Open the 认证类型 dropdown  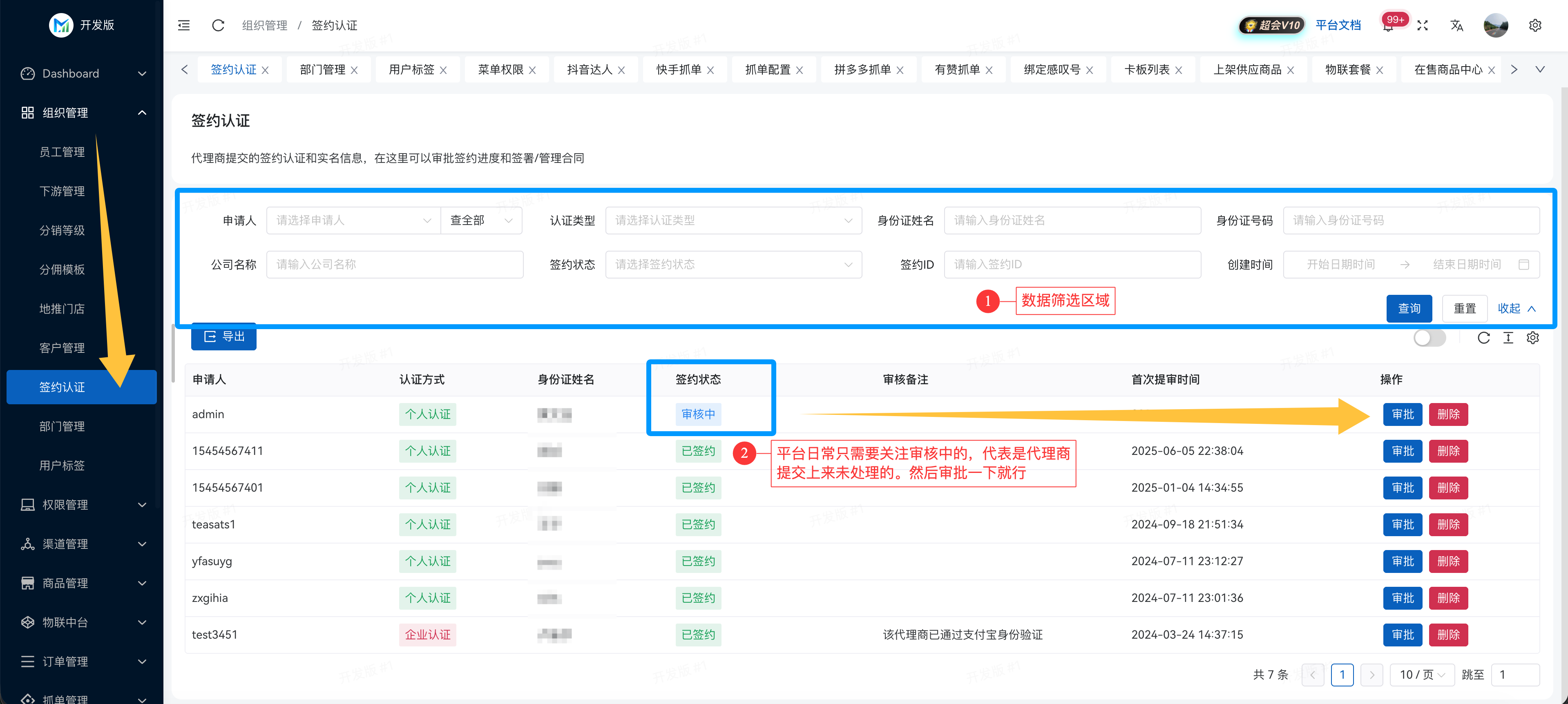point(733,220)
